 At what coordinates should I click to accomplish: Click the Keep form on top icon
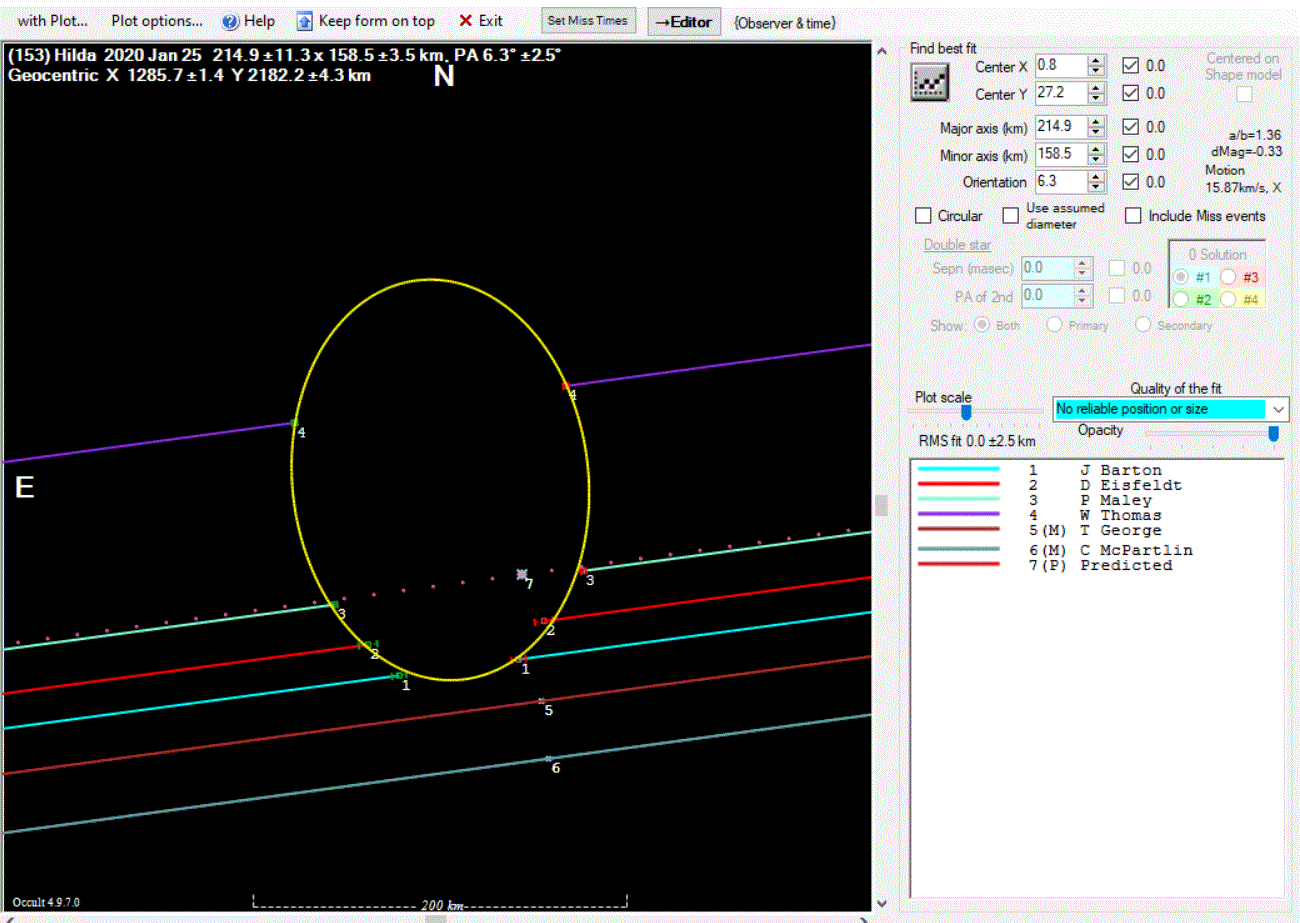(x=304, y=21)
